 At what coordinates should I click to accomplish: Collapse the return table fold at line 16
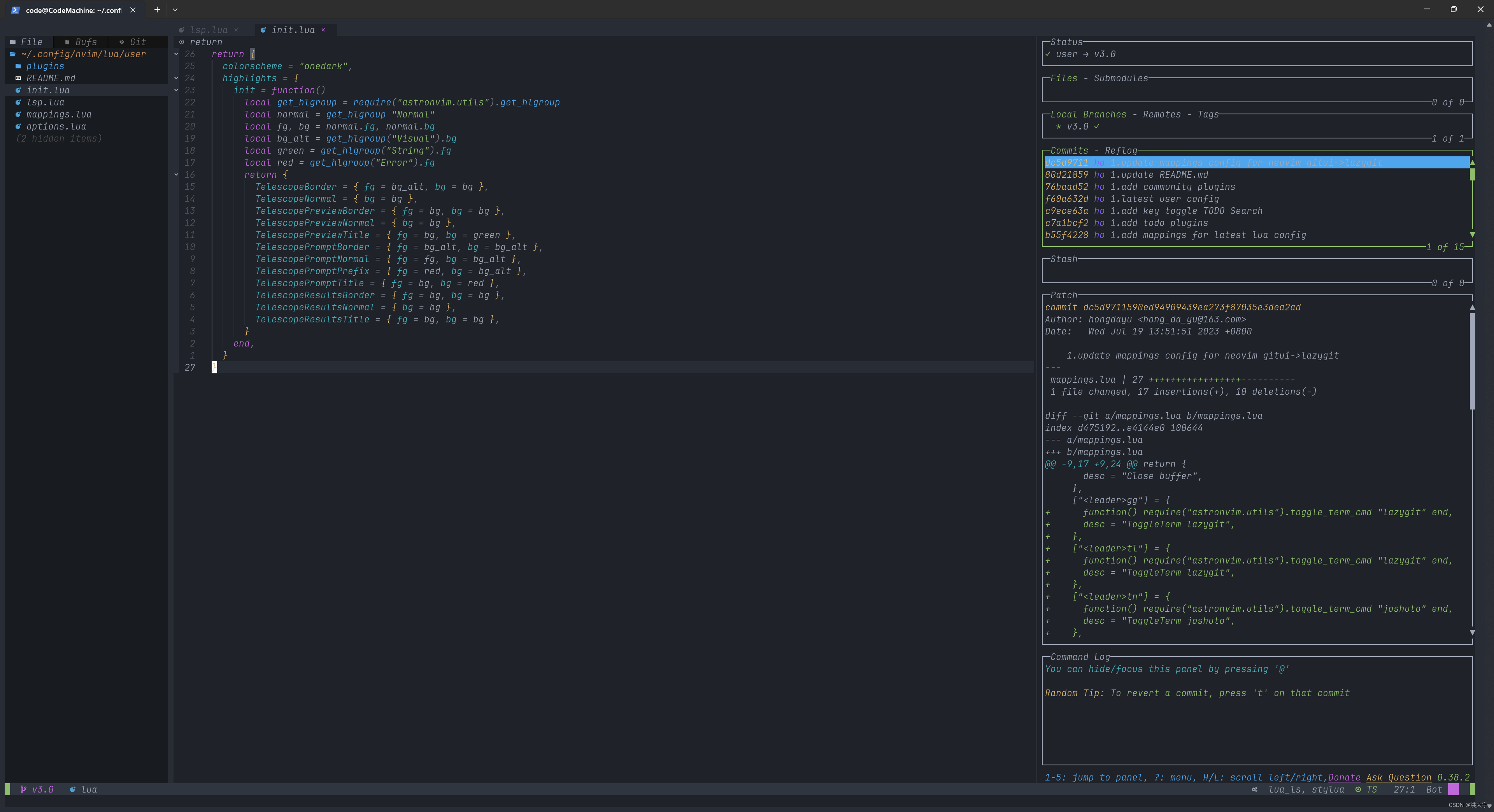click(176, 175)
